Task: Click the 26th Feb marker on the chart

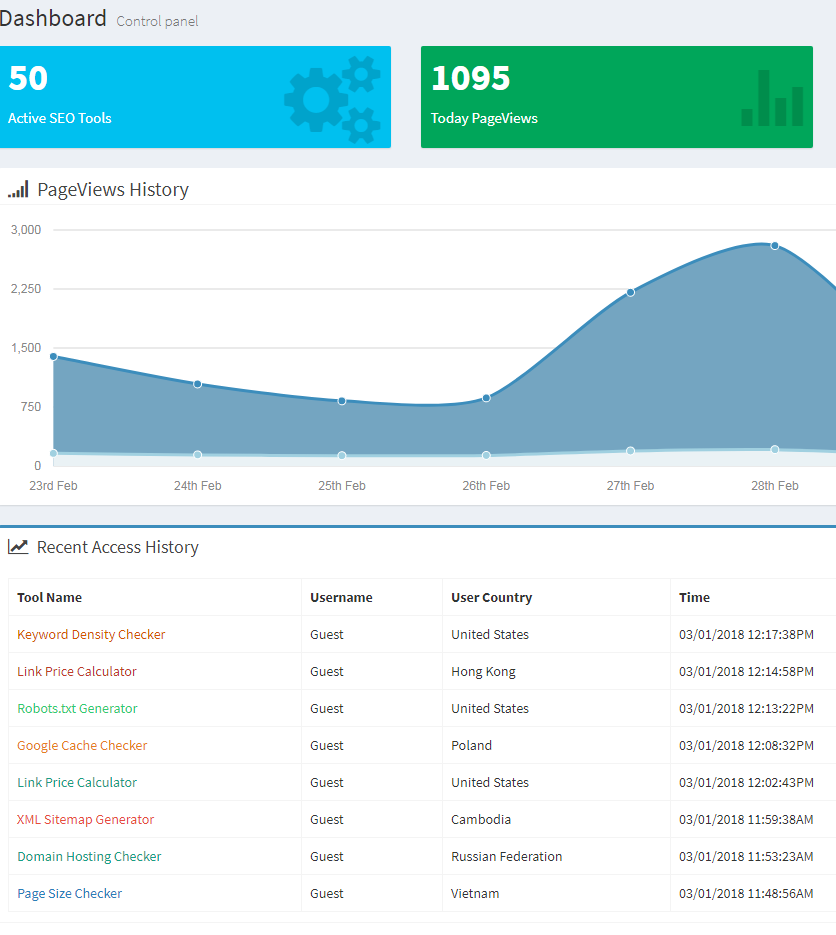Action: [486, 398]
